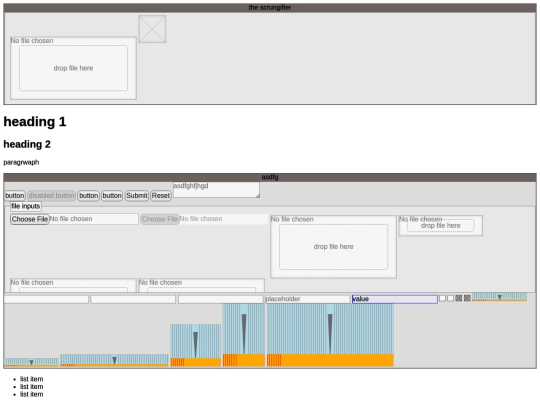Click the middle 'list item' bullet
Viewport: 540px width, 405px height.
point(32,387)
